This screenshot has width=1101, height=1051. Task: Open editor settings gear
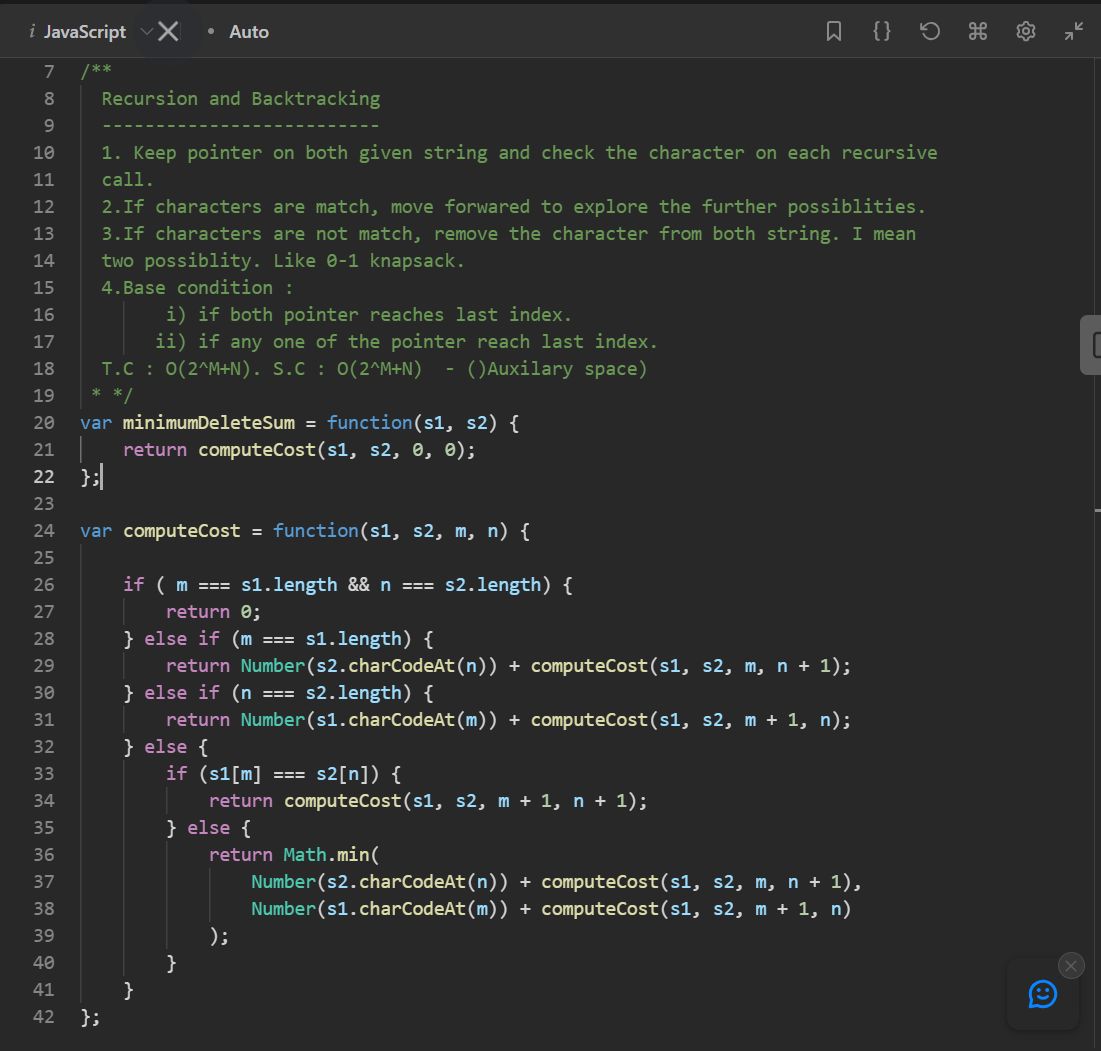(1025, 32)
